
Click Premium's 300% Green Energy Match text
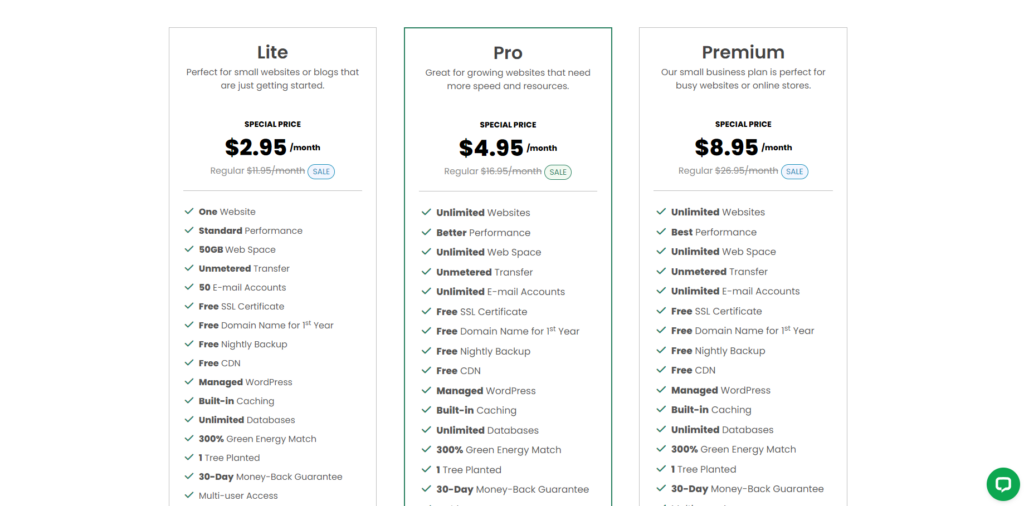(x=733, y=449)
